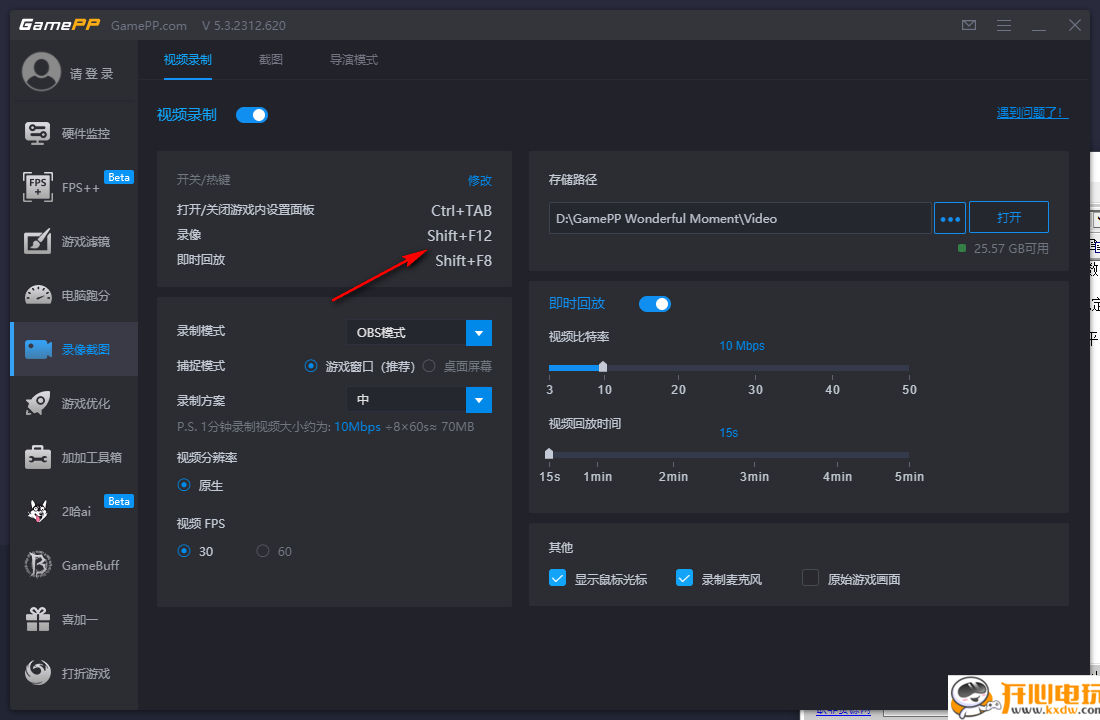This screenshot has width=1100, height=720.
Task: Expand the 录制模式 OBS模式 dropdown arrow
Action: pyautogui.click(x=479, y=333)
